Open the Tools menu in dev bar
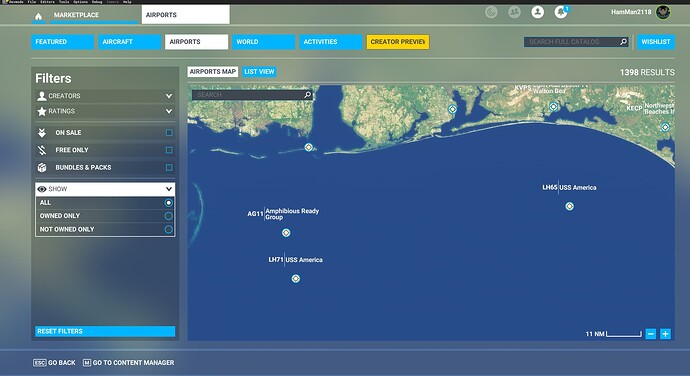 [64, 2]
